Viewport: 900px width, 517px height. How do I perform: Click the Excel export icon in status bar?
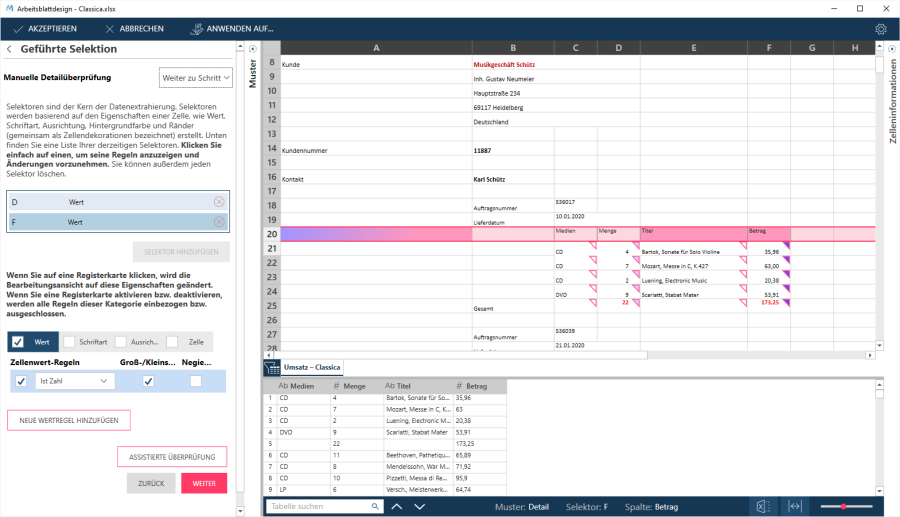click(762, 507)
